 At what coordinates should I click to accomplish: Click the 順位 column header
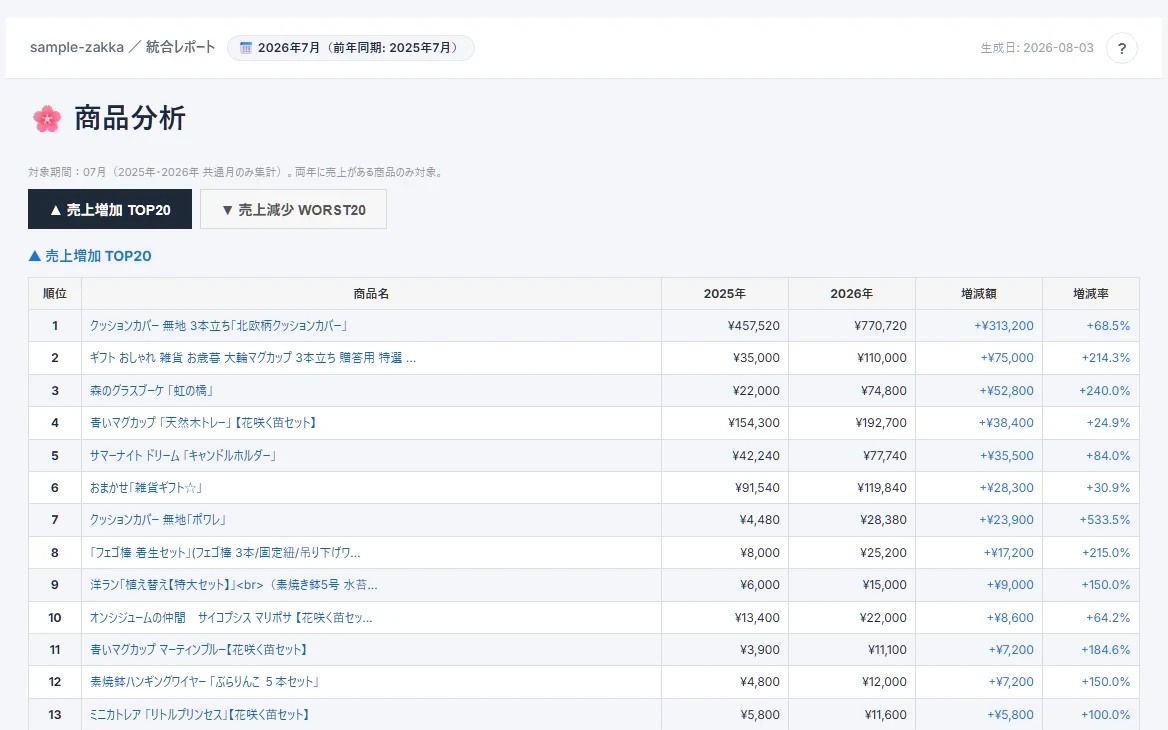coord(55,293)
